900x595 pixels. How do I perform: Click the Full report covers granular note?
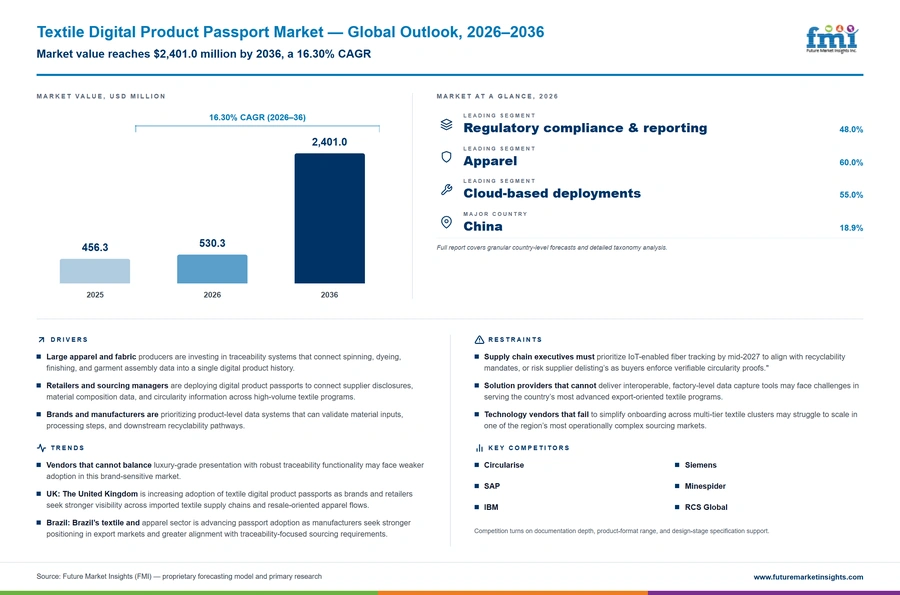552,248
